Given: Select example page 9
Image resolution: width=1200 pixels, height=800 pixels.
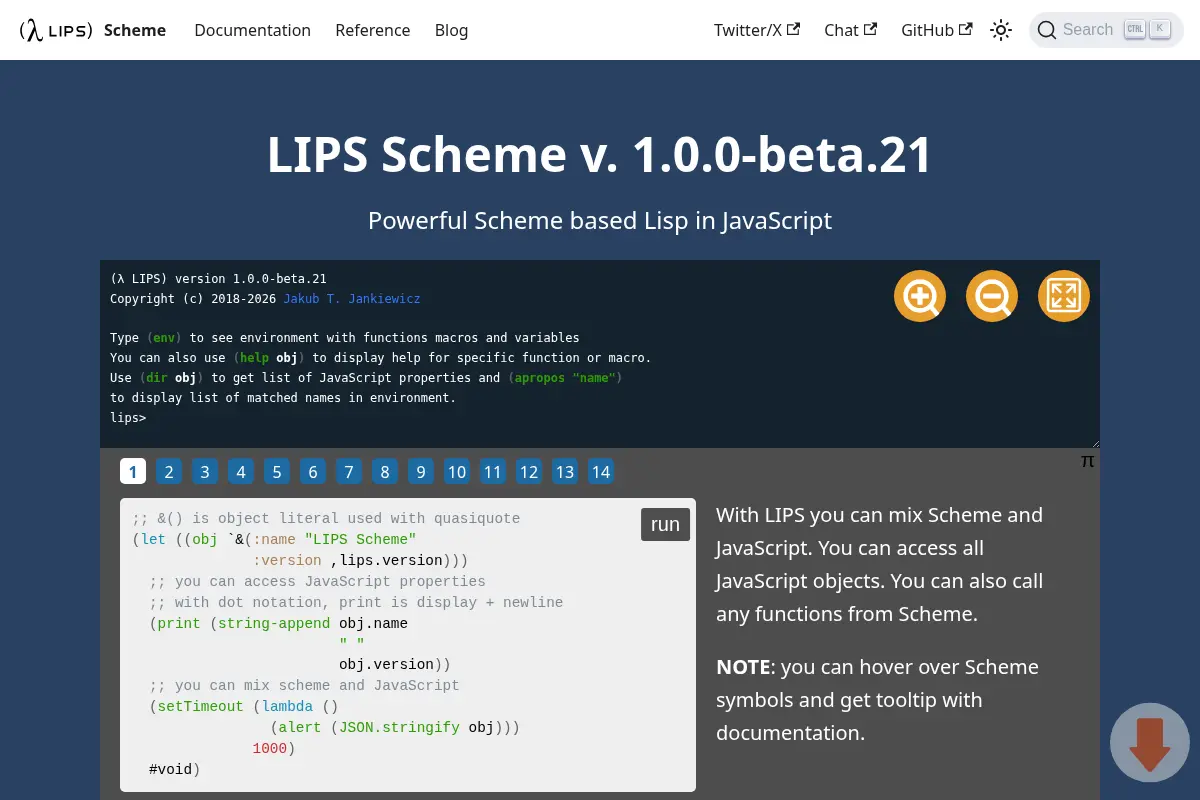Looking at the screenshot, I should coord(421,471).
